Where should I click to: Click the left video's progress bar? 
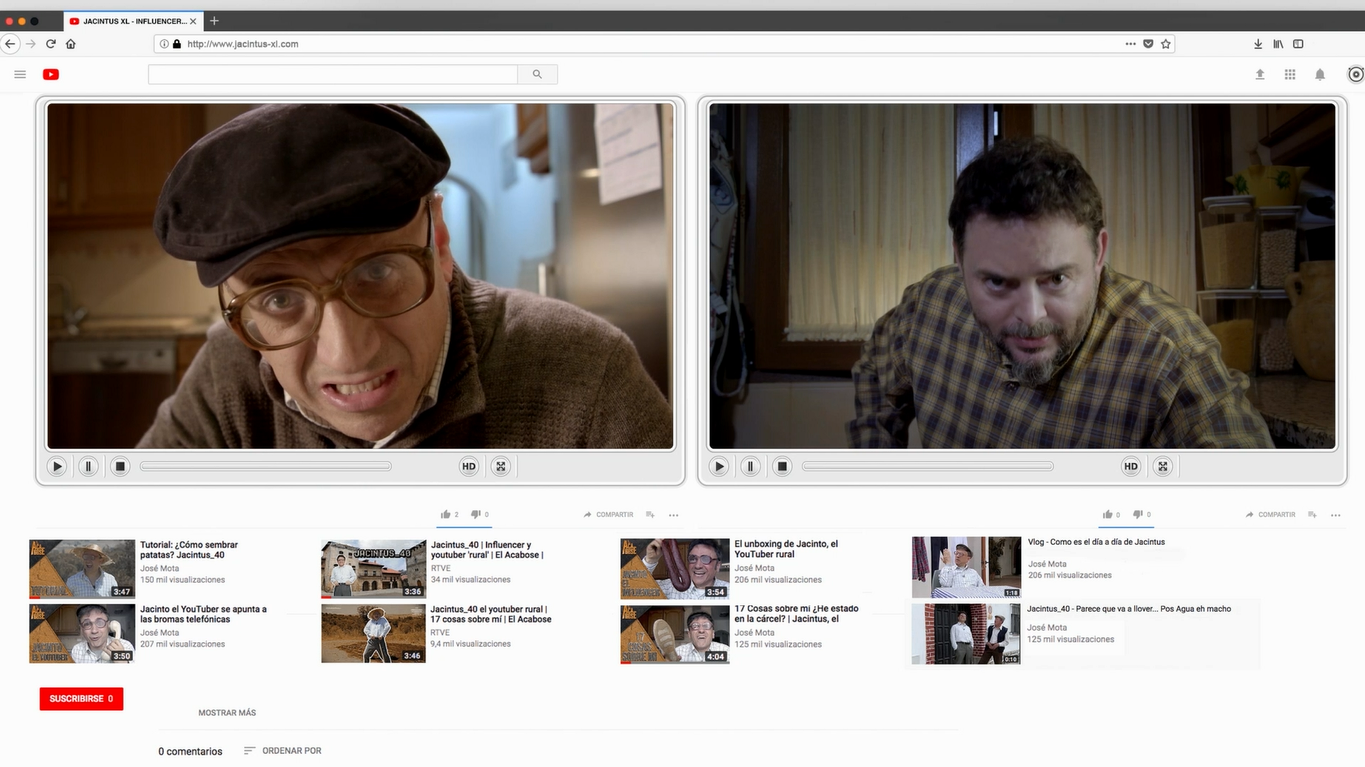(x=265, y=466)
